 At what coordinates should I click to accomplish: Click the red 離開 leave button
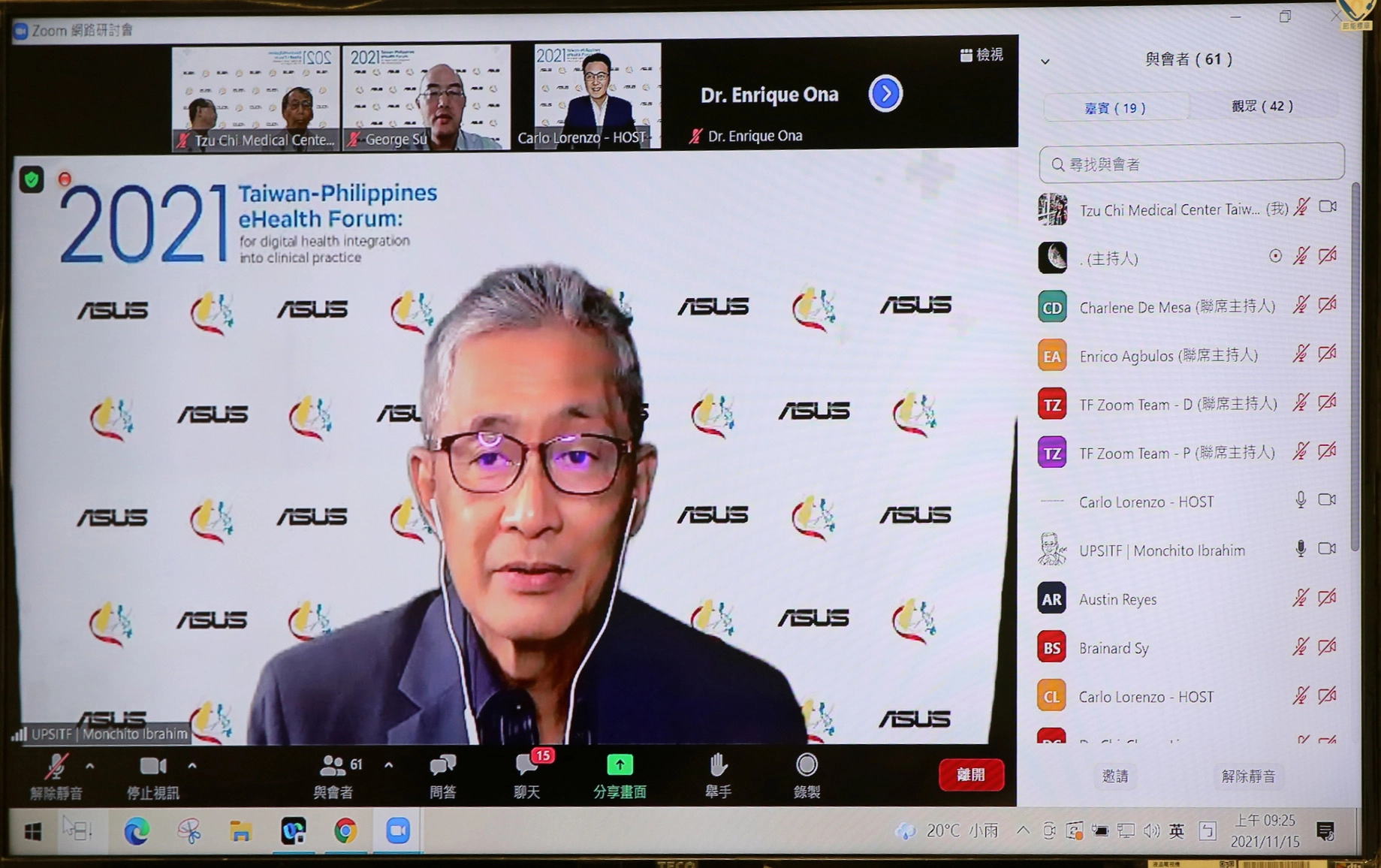971,774
